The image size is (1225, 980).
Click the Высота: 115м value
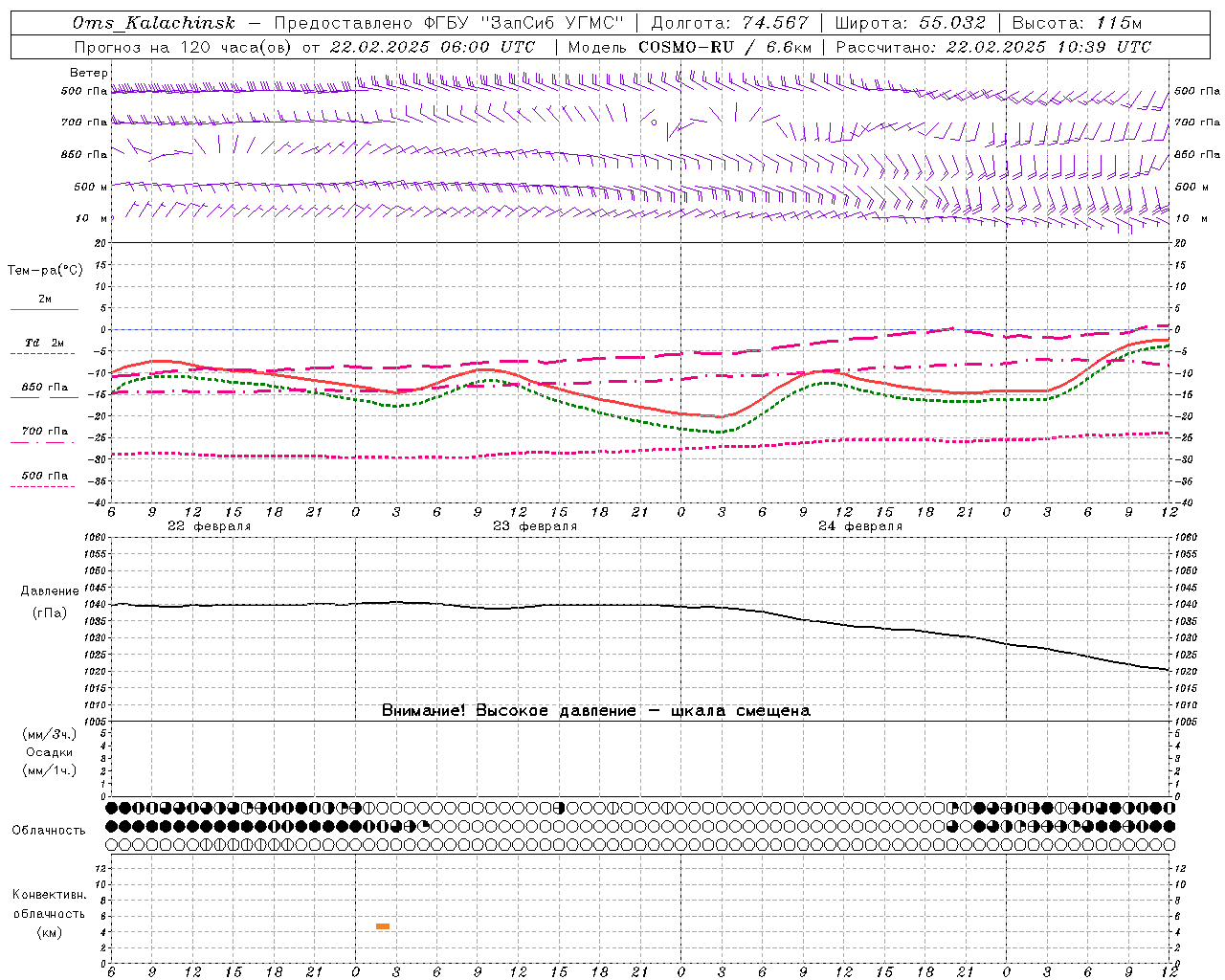point(1078,23)
